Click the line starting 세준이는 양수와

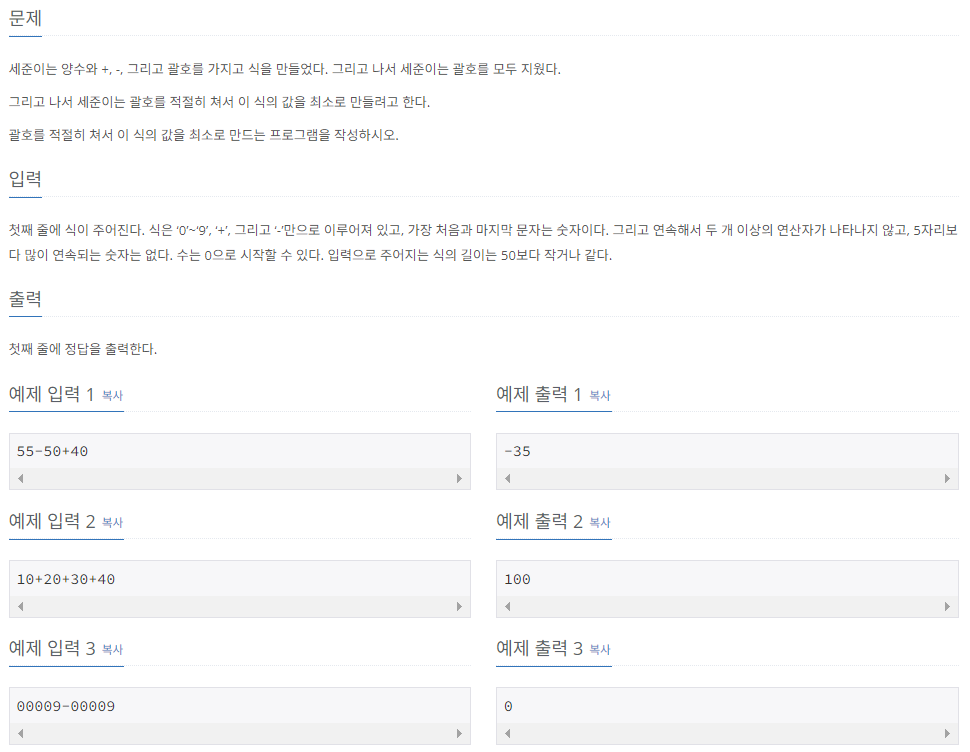pos(285,69)
